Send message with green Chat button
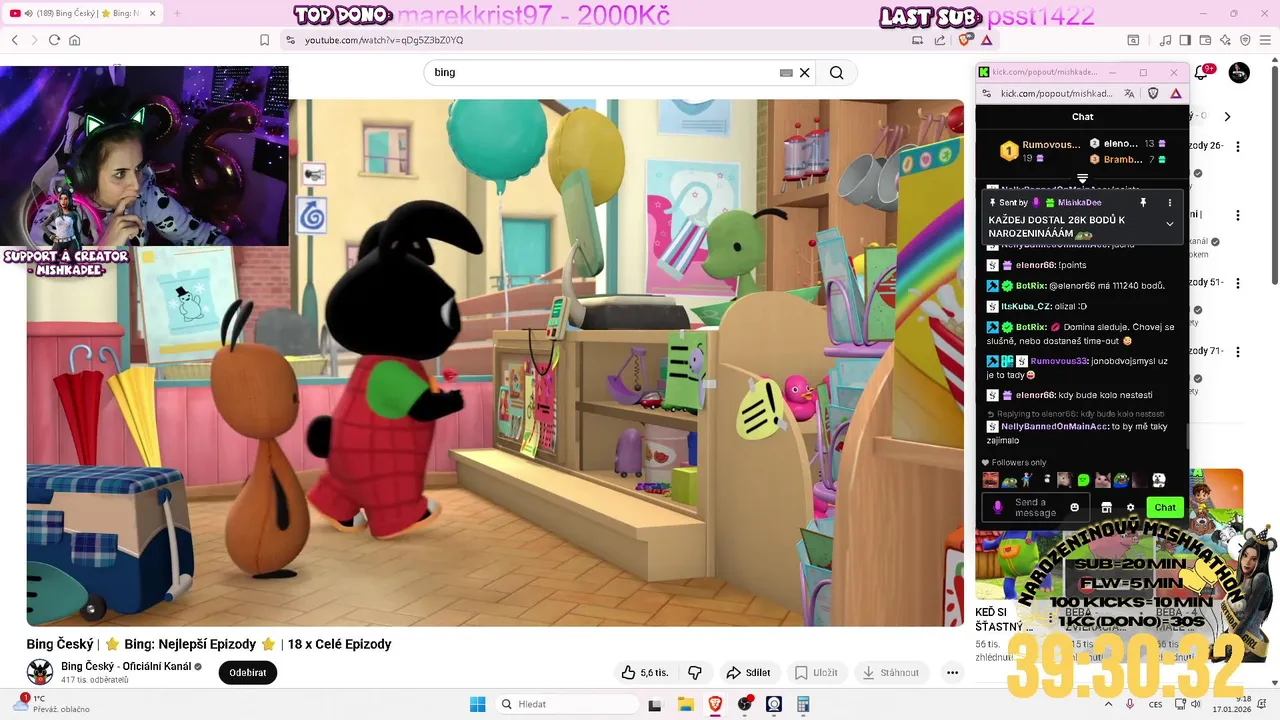Viewport: 1280px width, 720px height. tap(1165, 507)
